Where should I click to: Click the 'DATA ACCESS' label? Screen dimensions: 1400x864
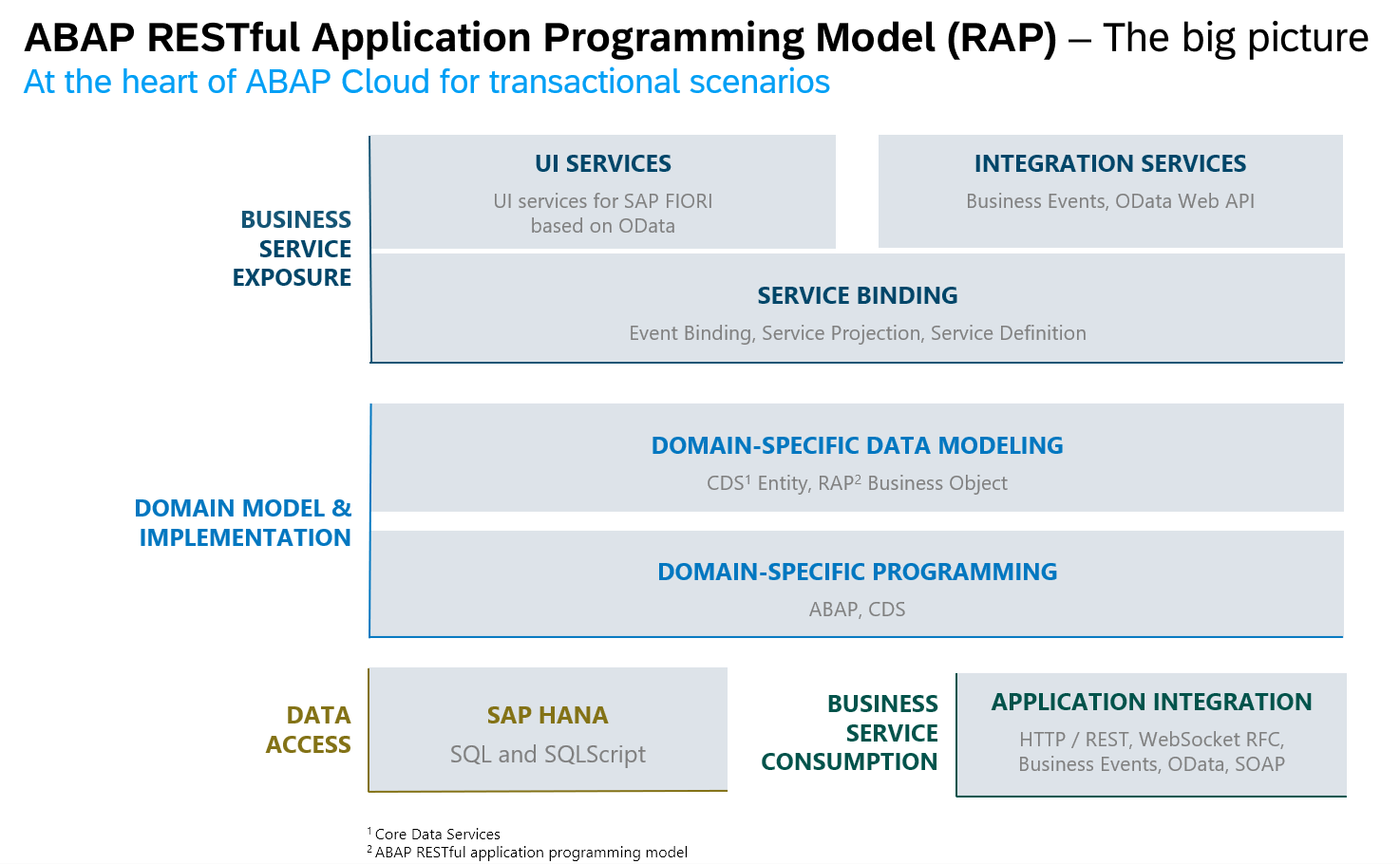(x=309, y=730)
